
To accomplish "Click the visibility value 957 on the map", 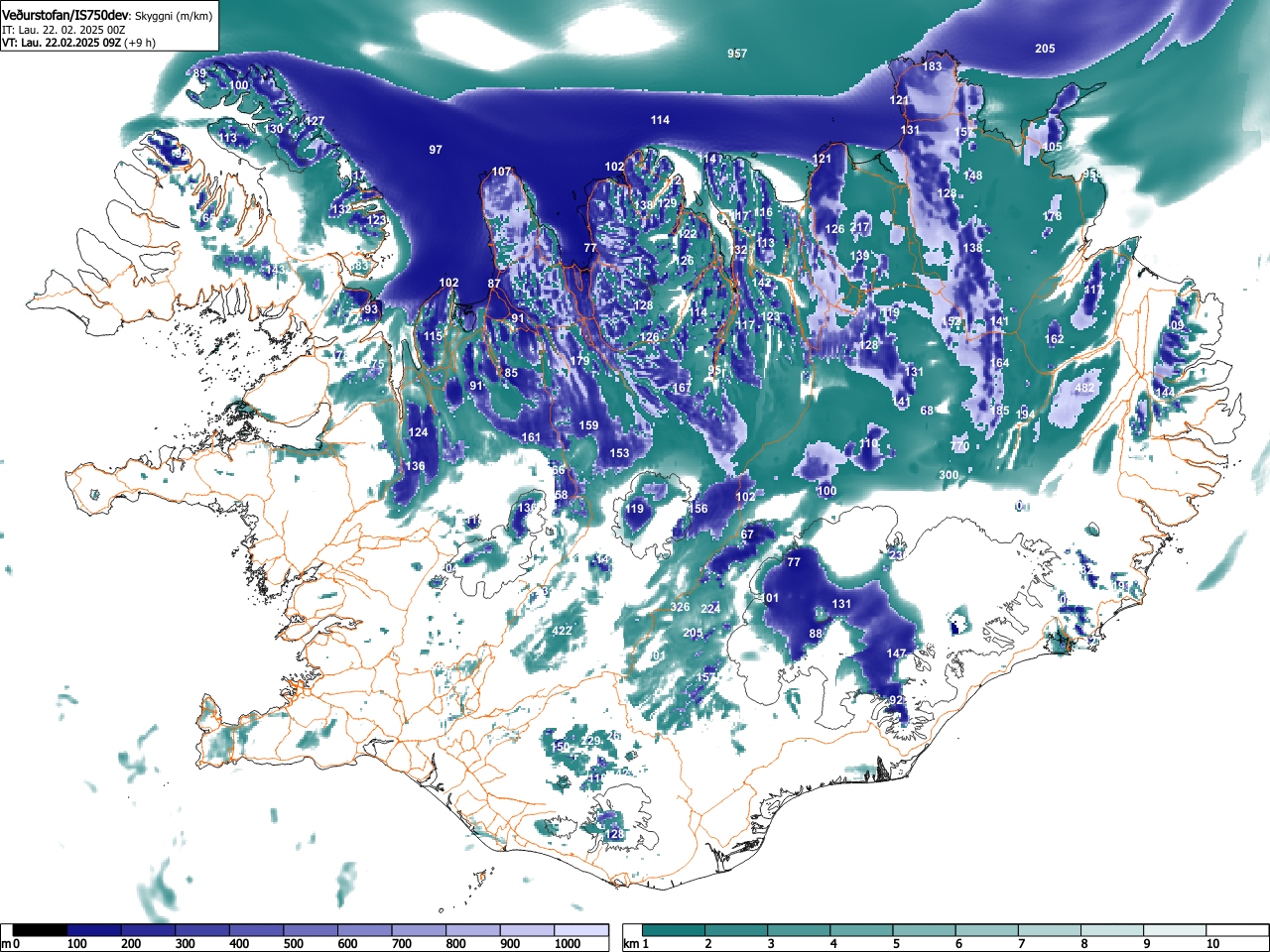I will pos(736,54).
